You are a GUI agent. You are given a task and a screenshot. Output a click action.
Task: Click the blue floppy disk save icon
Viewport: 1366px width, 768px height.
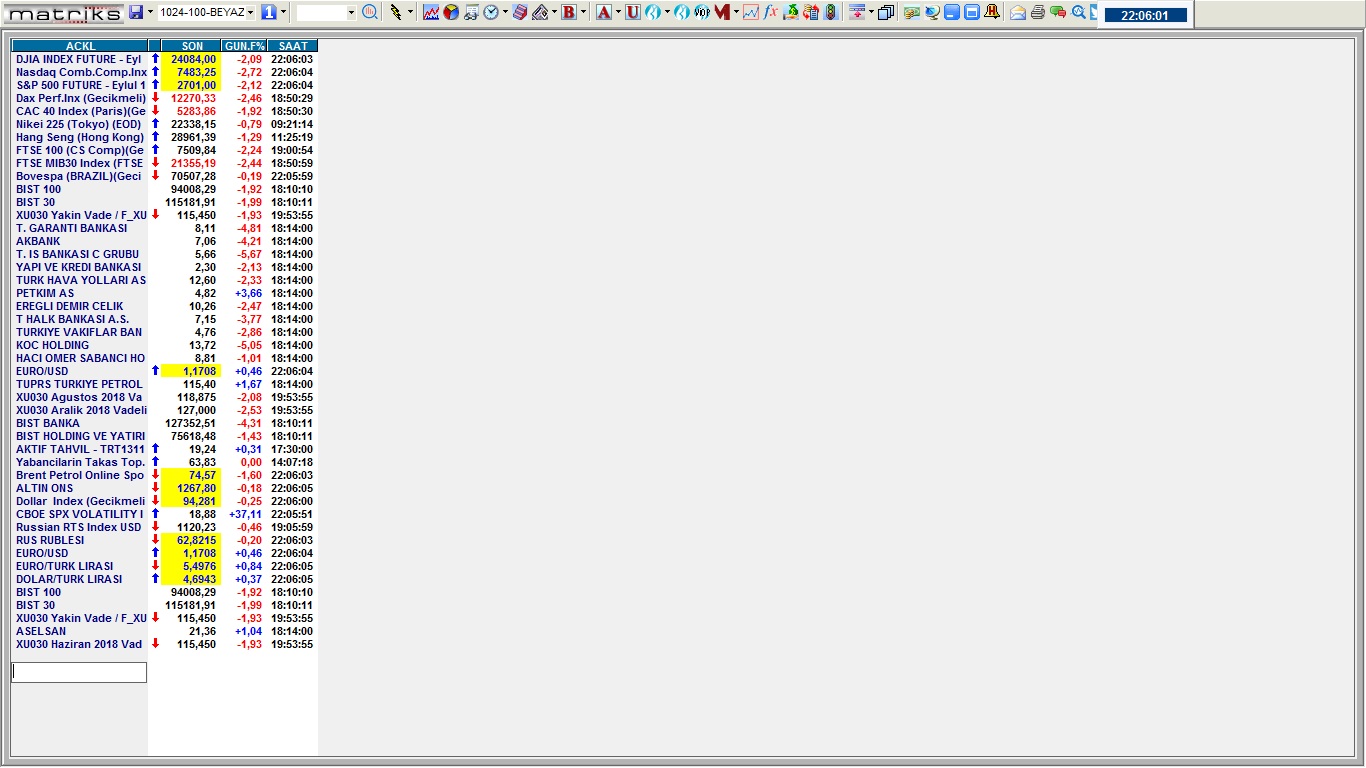pos(136,12)
